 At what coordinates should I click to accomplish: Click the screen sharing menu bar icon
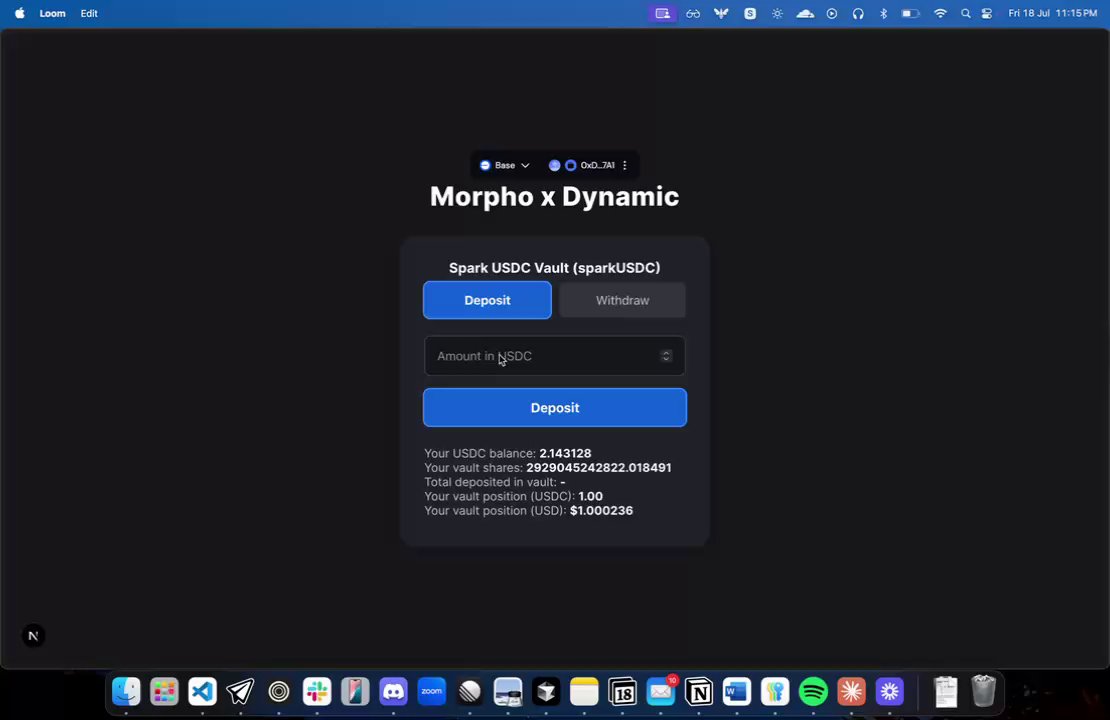663,13
